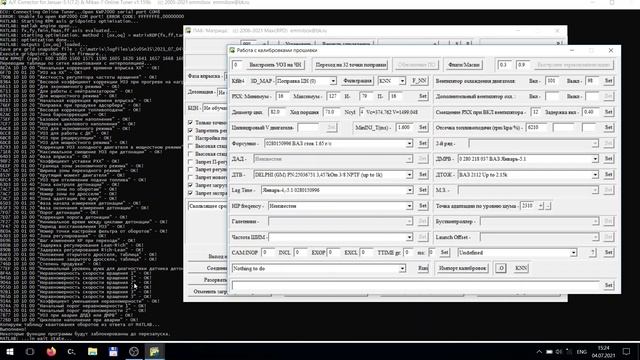Screen dimensions: 640x360
Task: Toggle the sixth checkbox in matrix window
Action: tap(191, 162)
